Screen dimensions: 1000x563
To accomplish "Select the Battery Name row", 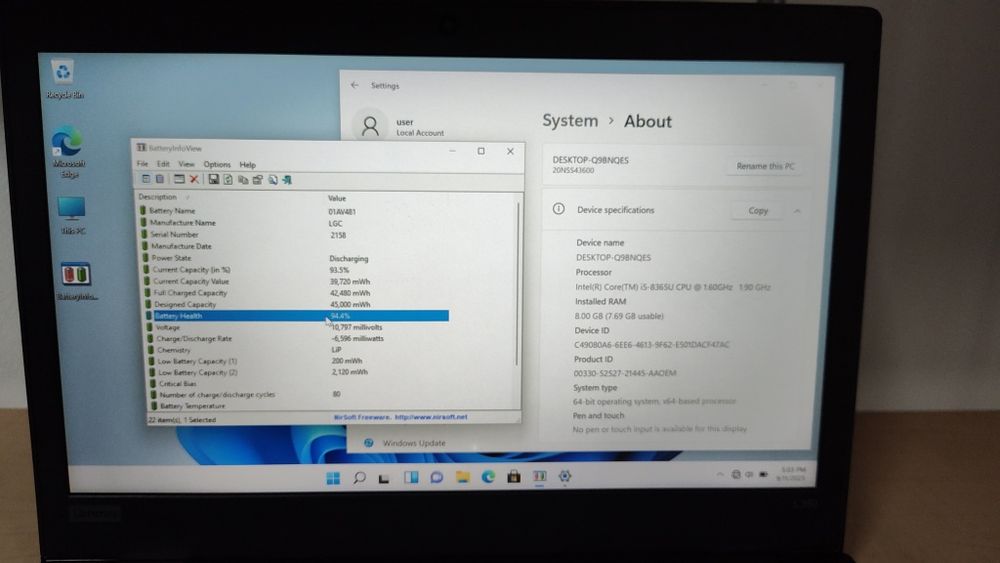I will tap(295, 211).
